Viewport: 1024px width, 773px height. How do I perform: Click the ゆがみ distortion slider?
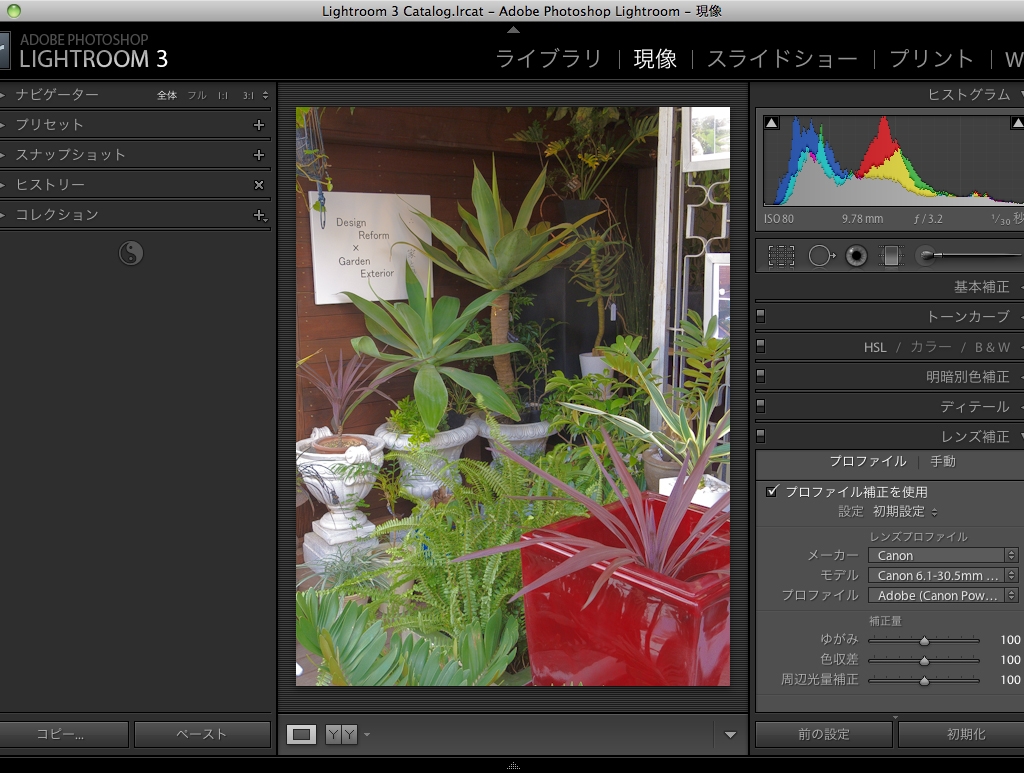point(924,640)
